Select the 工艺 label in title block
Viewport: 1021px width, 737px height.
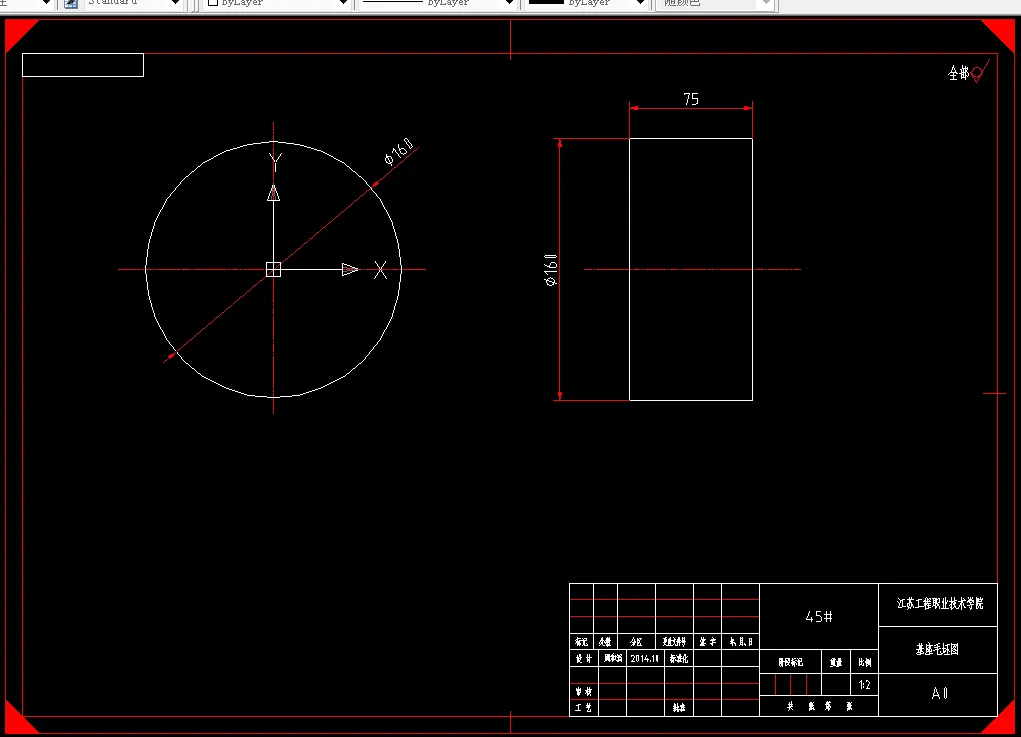pyautogui.click(x=583, y=708)
